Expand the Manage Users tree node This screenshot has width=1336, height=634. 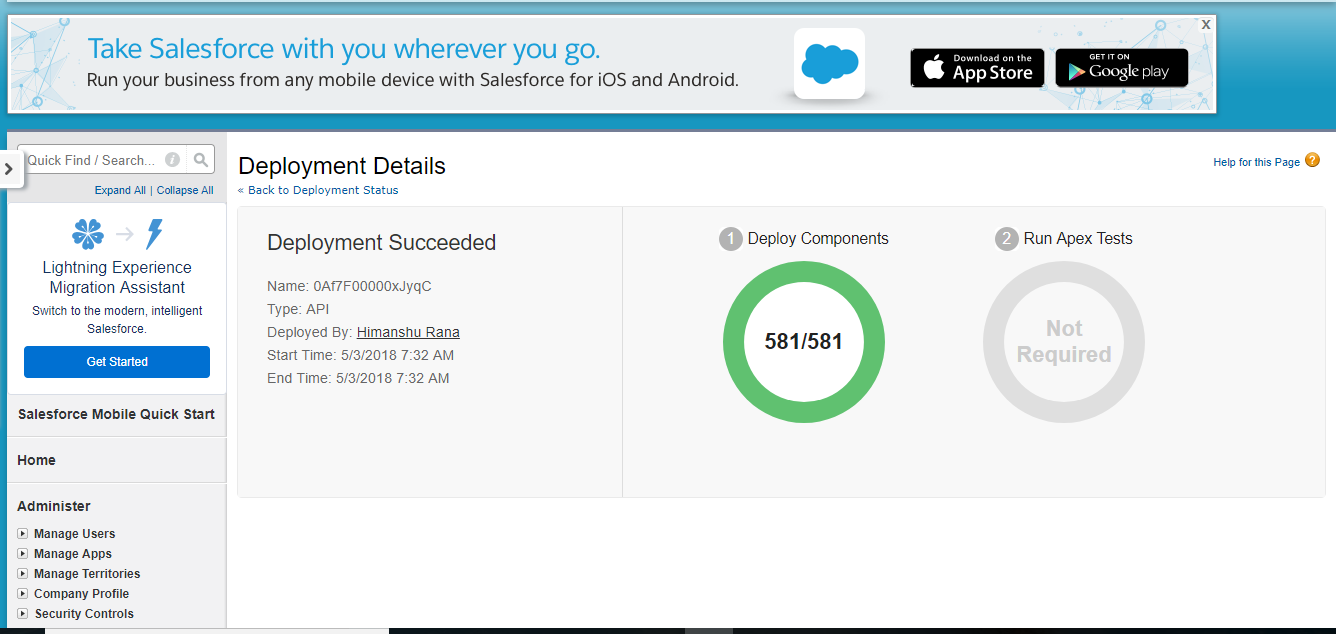click(x=23, y=534)
